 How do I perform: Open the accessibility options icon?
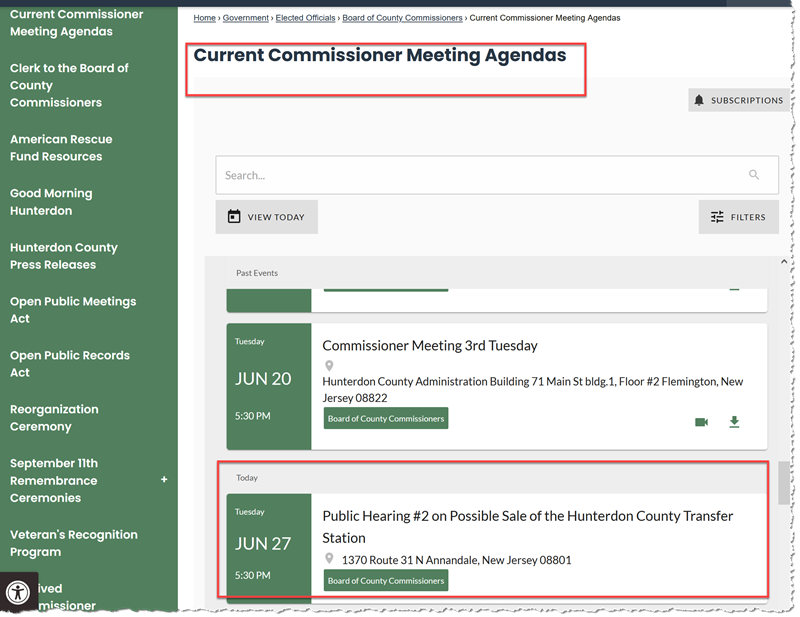click(19, 593)
